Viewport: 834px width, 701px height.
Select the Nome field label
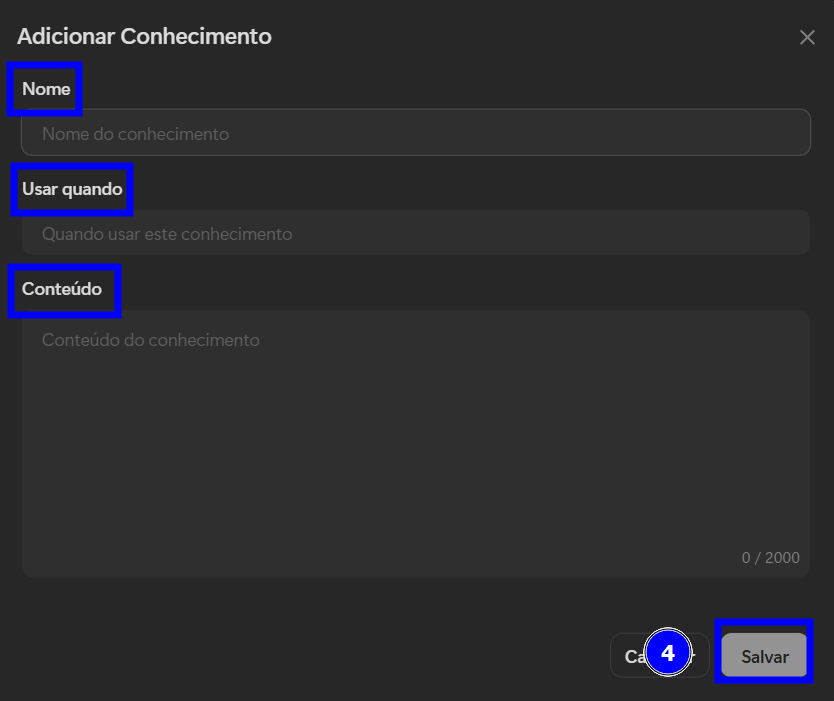coord(46,89)
